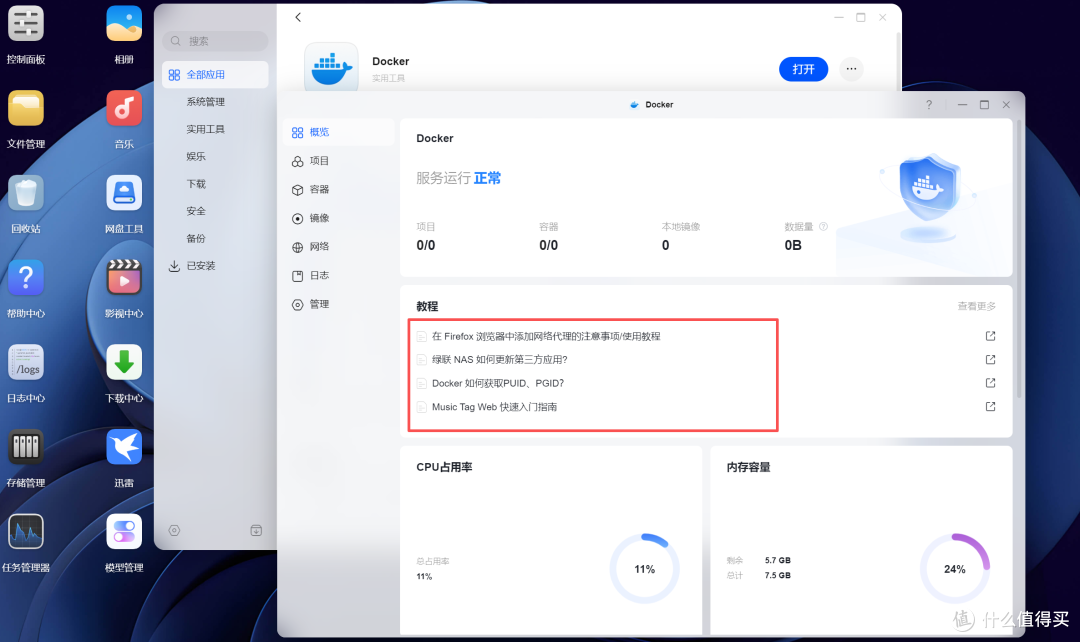1080x642 pixels.
Task: Open the 回收站 recycle bin
Action: coord(25,194)
